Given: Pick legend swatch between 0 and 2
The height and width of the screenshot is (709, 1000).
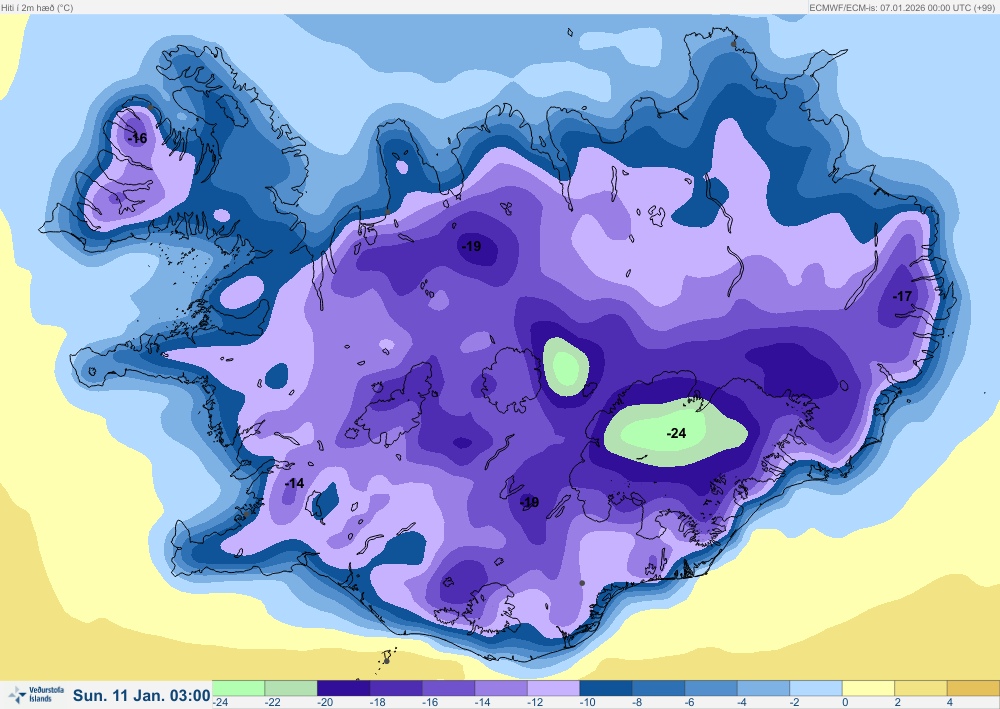Looking at the screenshot, I should [x=869, y=688].
